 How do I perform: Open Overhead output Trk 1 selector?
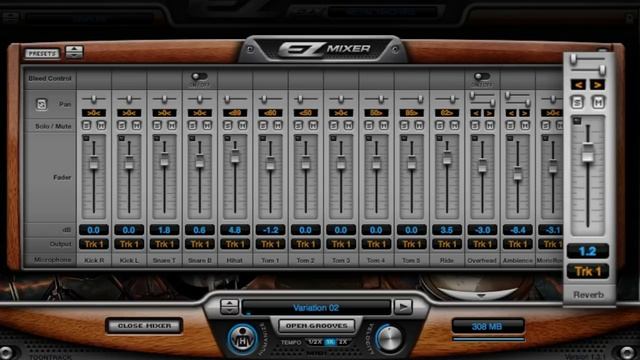[482, 244]
